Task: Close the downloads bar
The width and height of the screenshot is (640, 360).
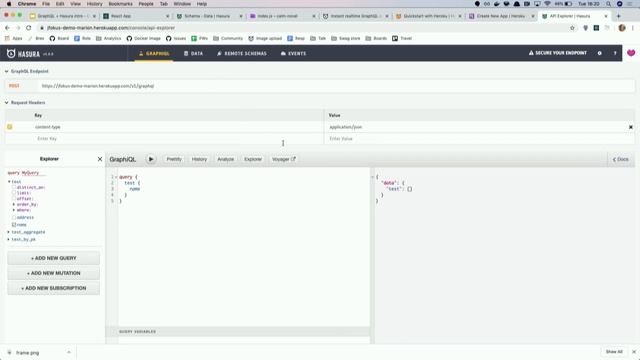Action: (634, 352)
